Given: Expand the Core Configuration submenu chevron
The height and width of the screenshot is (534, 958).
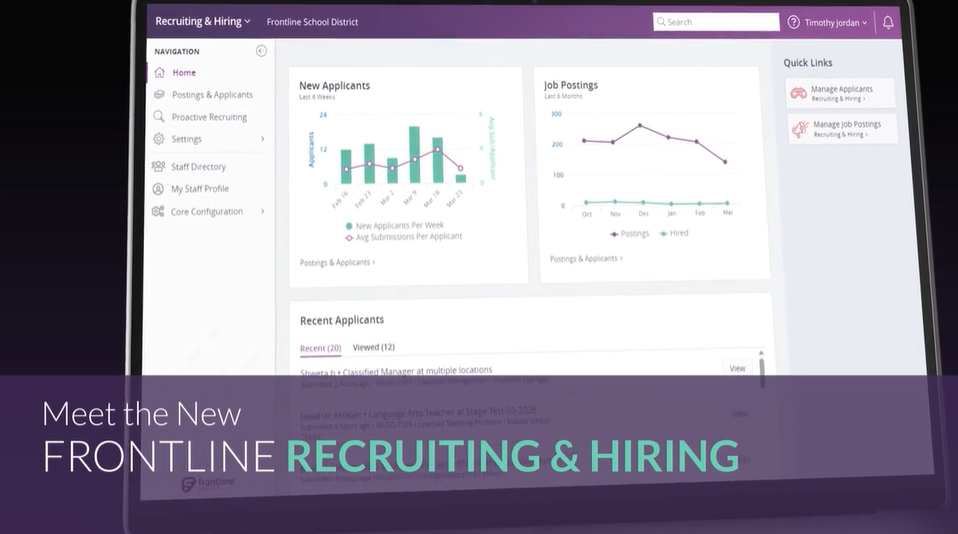Looking at the screenshot, I should click(x=263, y=212).
